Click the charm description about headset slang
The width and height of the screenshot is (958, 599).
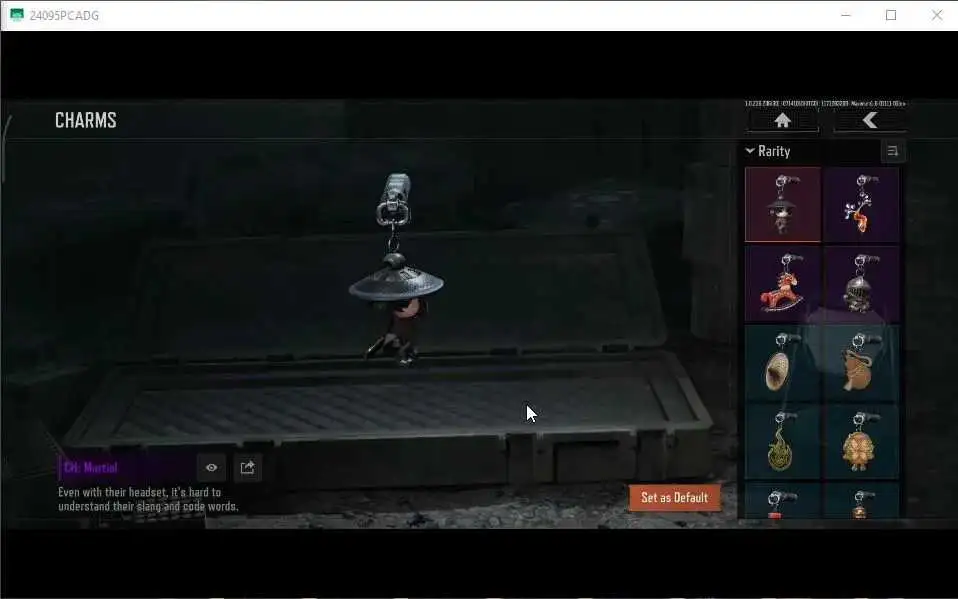(x=148, y=499)
